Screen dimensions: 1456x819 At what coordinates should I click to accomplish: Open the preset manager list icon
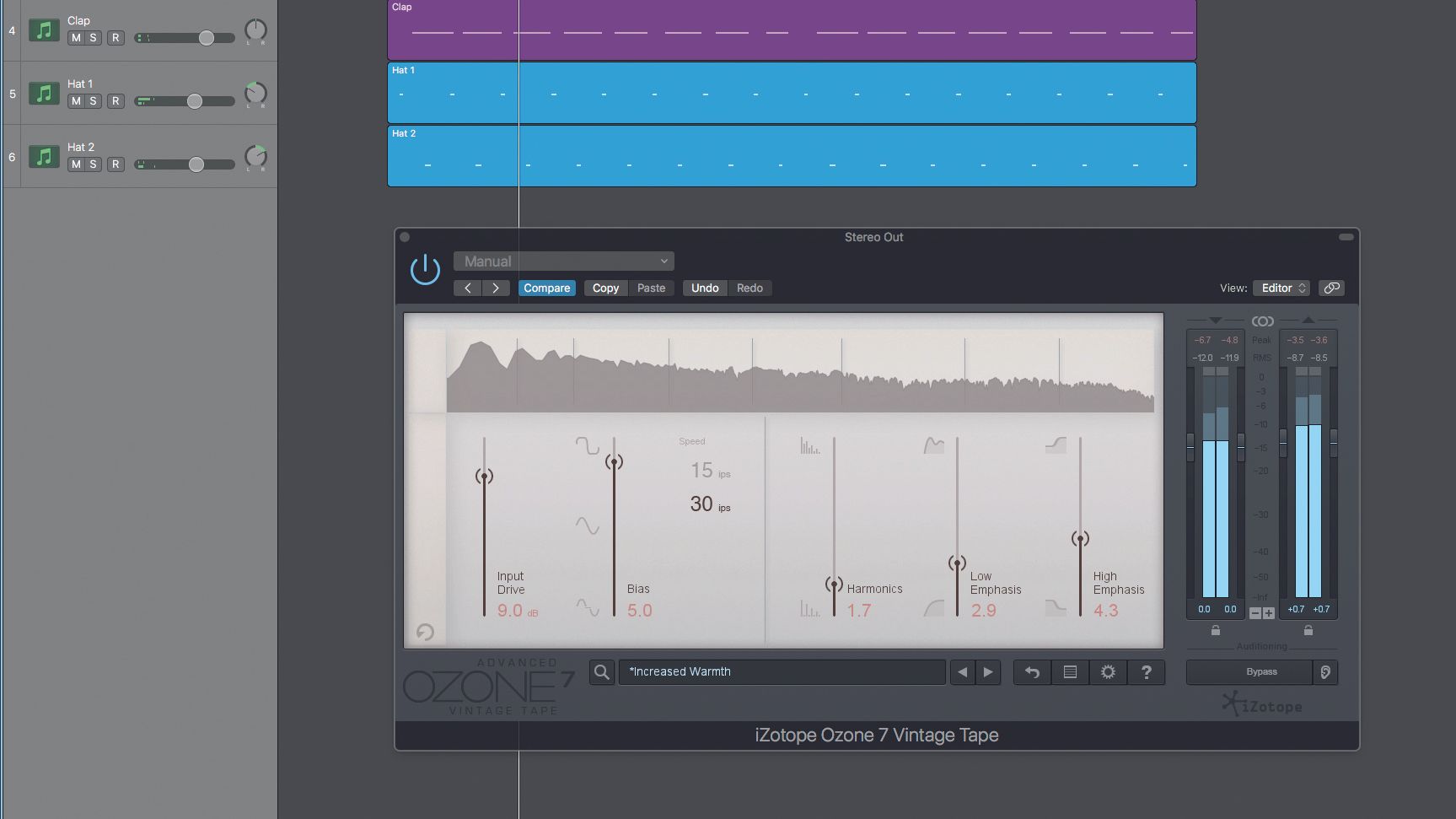click(1070, 672)
